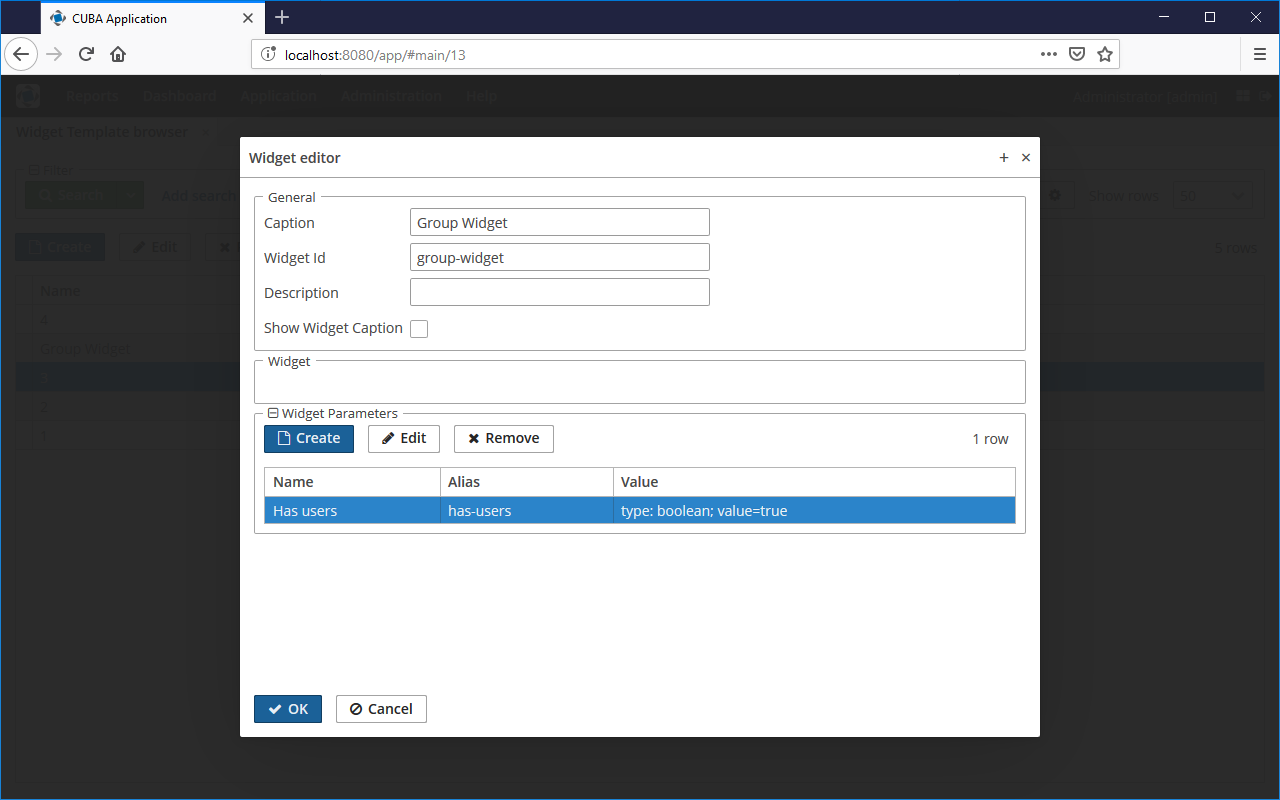
Task: Confirm the dialog with OK button
Action: [288, 709]
